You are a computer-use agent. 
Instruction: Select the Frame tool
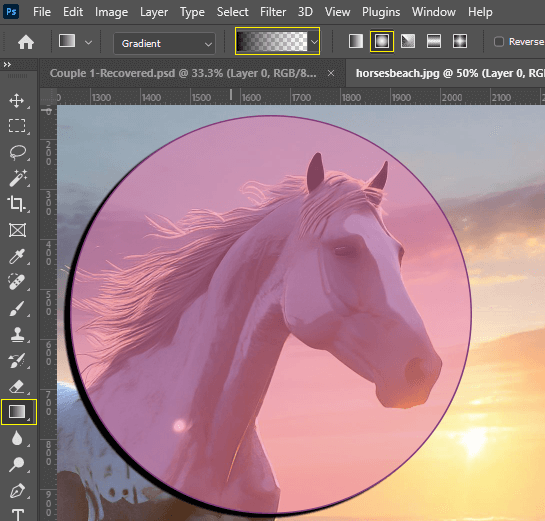(x=17, y=230)
